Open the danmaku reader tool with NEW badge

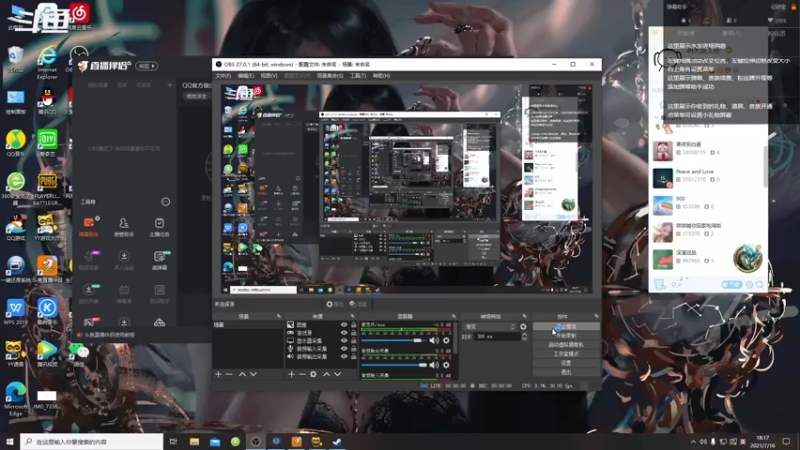(x=159, y=260)
